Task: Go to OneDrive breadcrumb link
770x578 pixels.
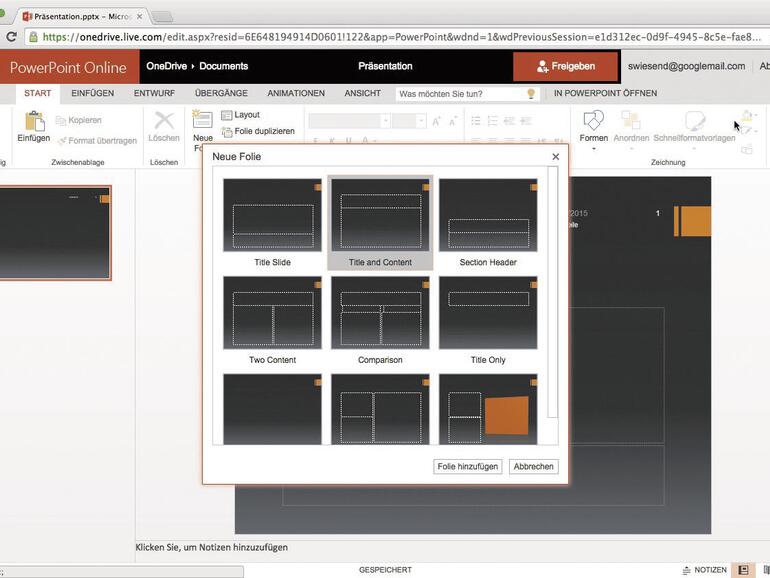Action: (x=166, y=66)
